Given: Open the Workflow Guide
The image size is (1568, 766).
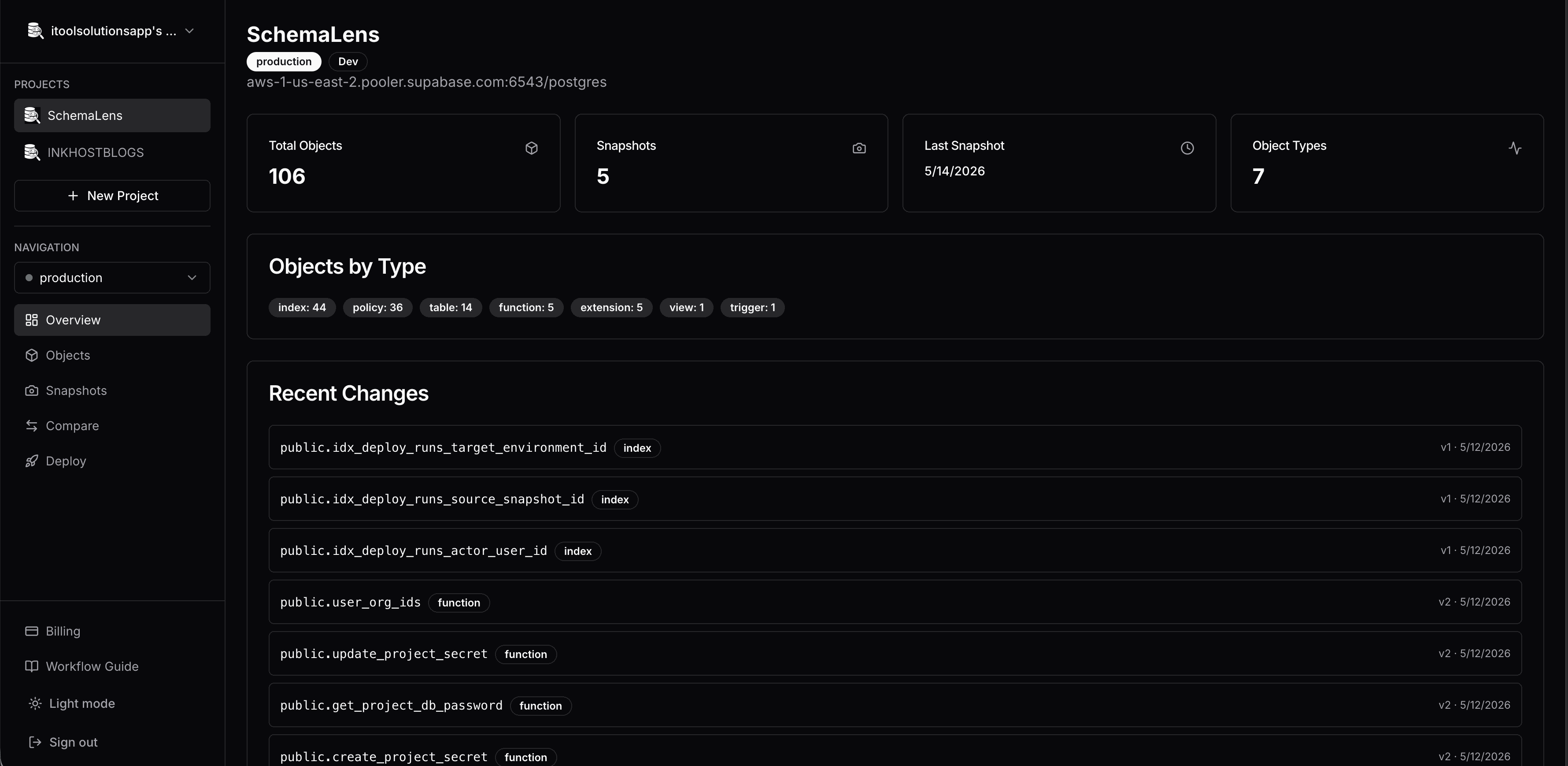Looking at the screenshot, I should pyautogui.click(x=112, y=666).
